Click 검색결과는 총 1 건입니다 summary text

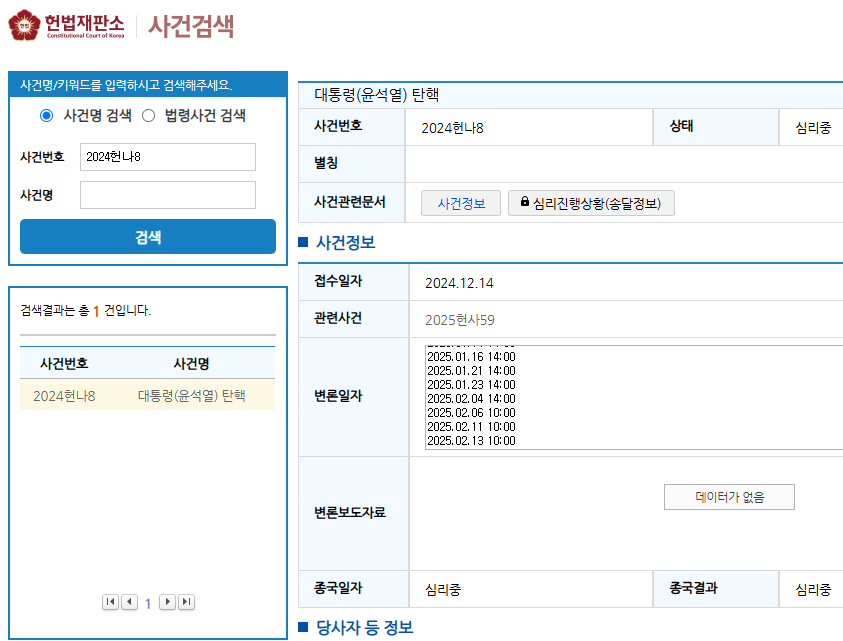85,311
